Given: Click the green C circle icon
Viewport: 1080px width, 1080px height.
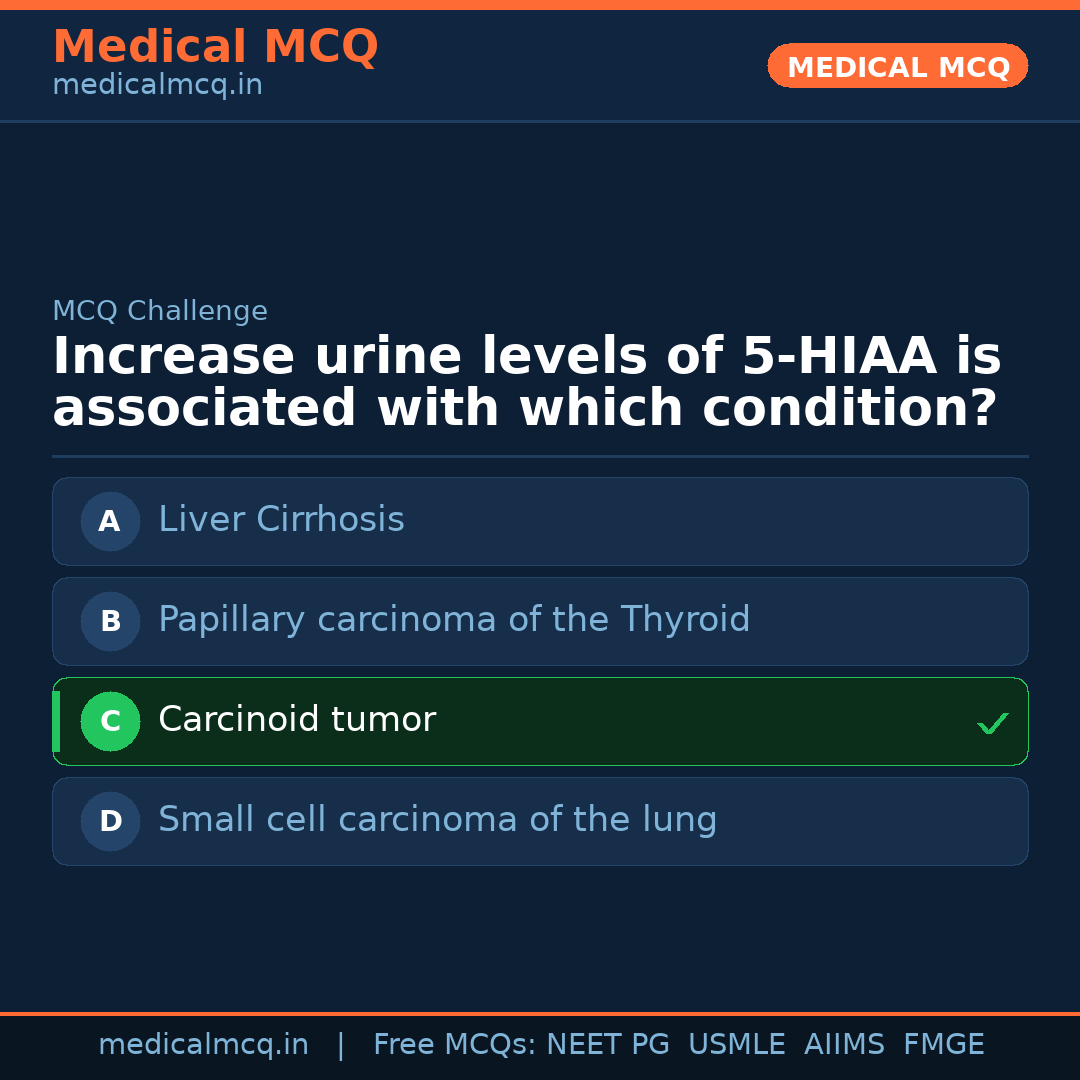Looking at the screenshot, I should tap(110, 721).
